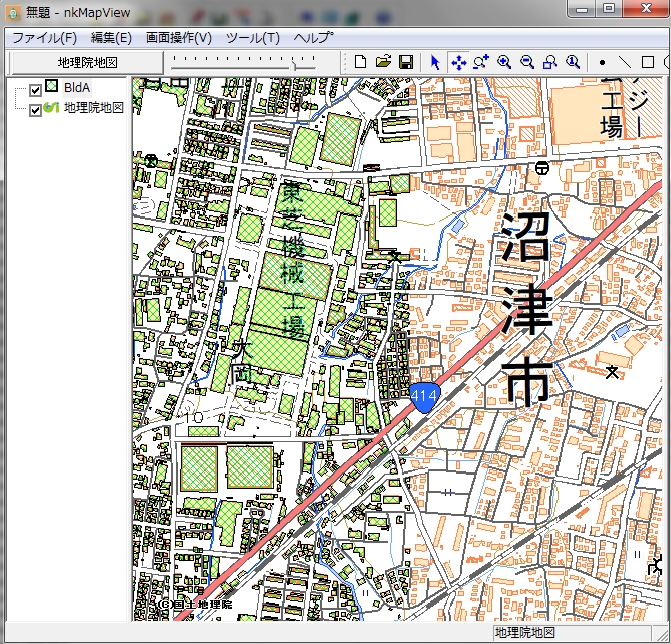The image size is (671, 644).
Task: Select the arrow pointer tool
Action: pyautogui.click(x=435, y=62)
